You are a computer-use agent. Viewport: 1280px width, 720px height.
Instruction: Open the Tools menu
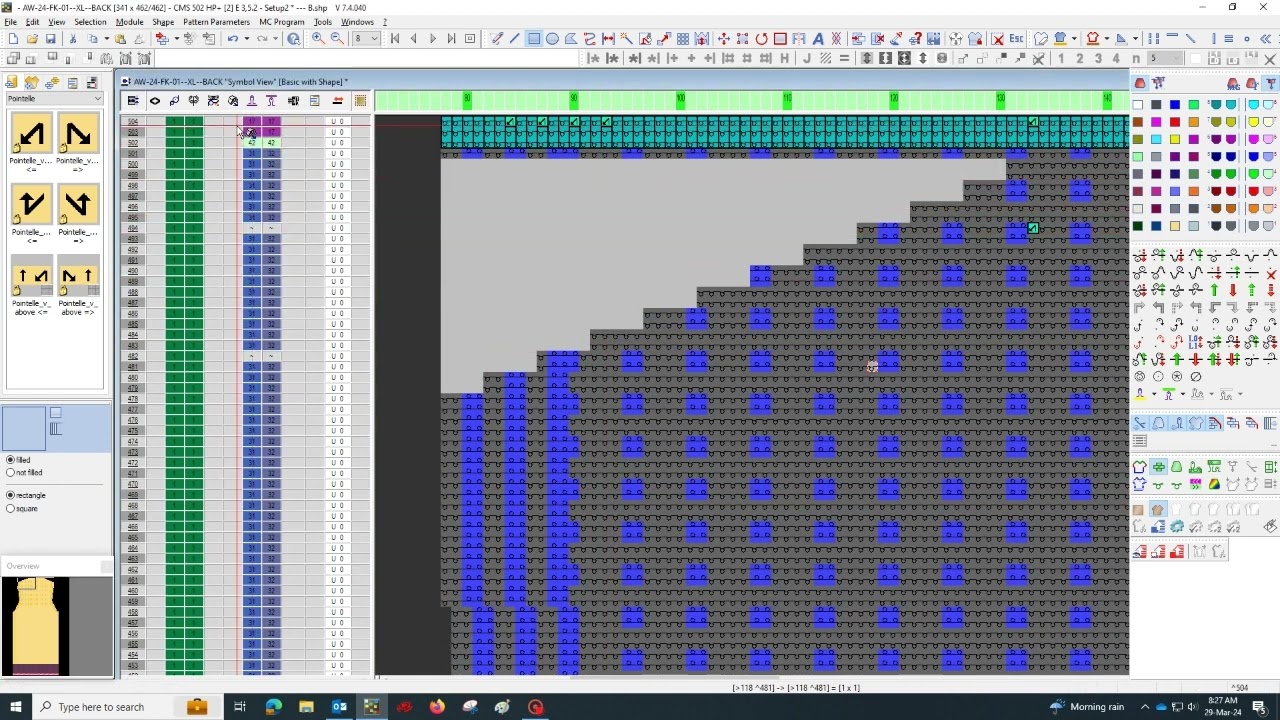(x=322, y=22)
